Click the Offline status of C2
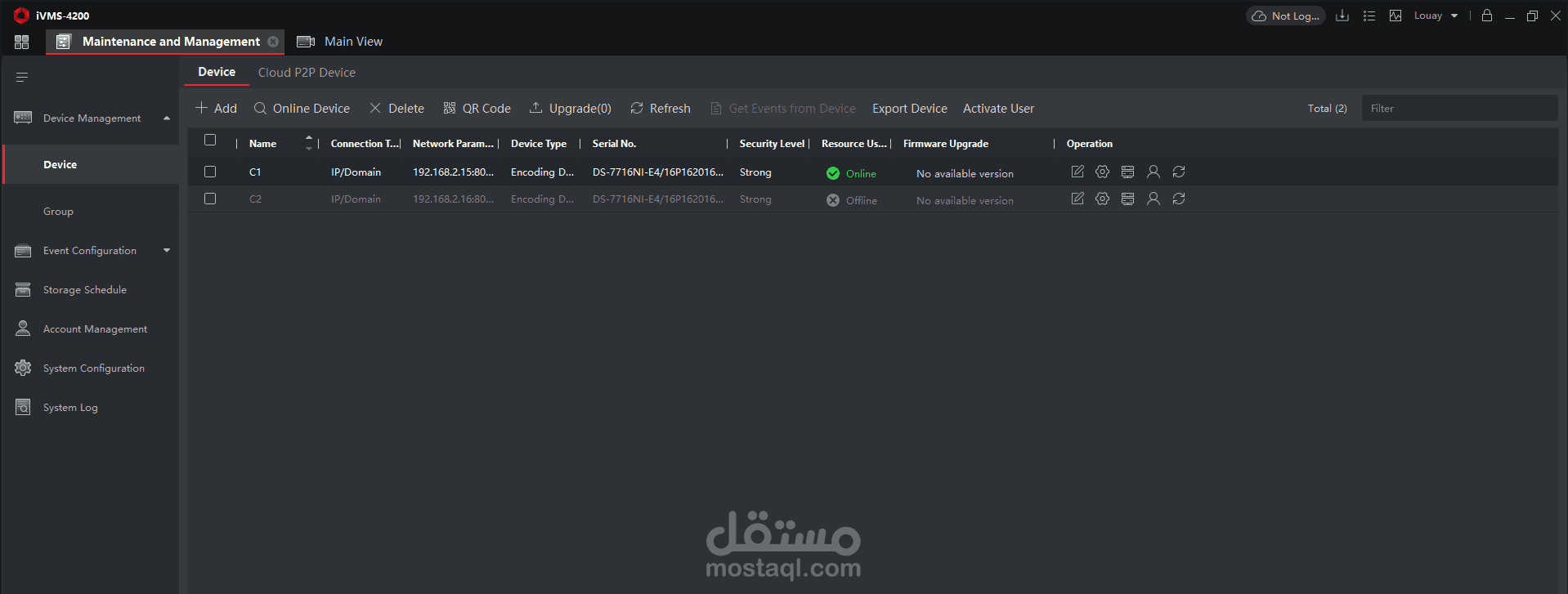Image resolution: width=1568 pixels, height=594 pixels. pos(851,200)
